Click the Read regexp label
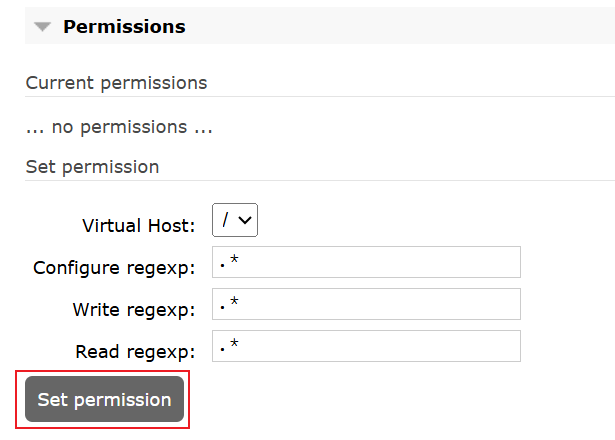This screenshot has height=440, width=615. coord(135,352)
